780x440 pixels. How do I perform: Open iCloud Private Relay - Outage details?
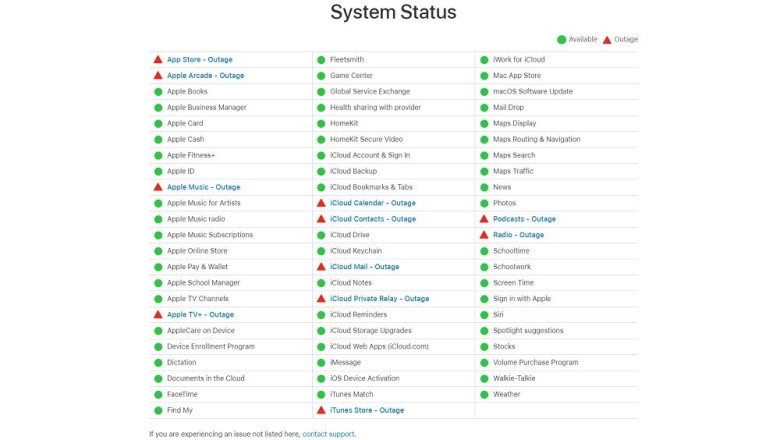point(379,299)
